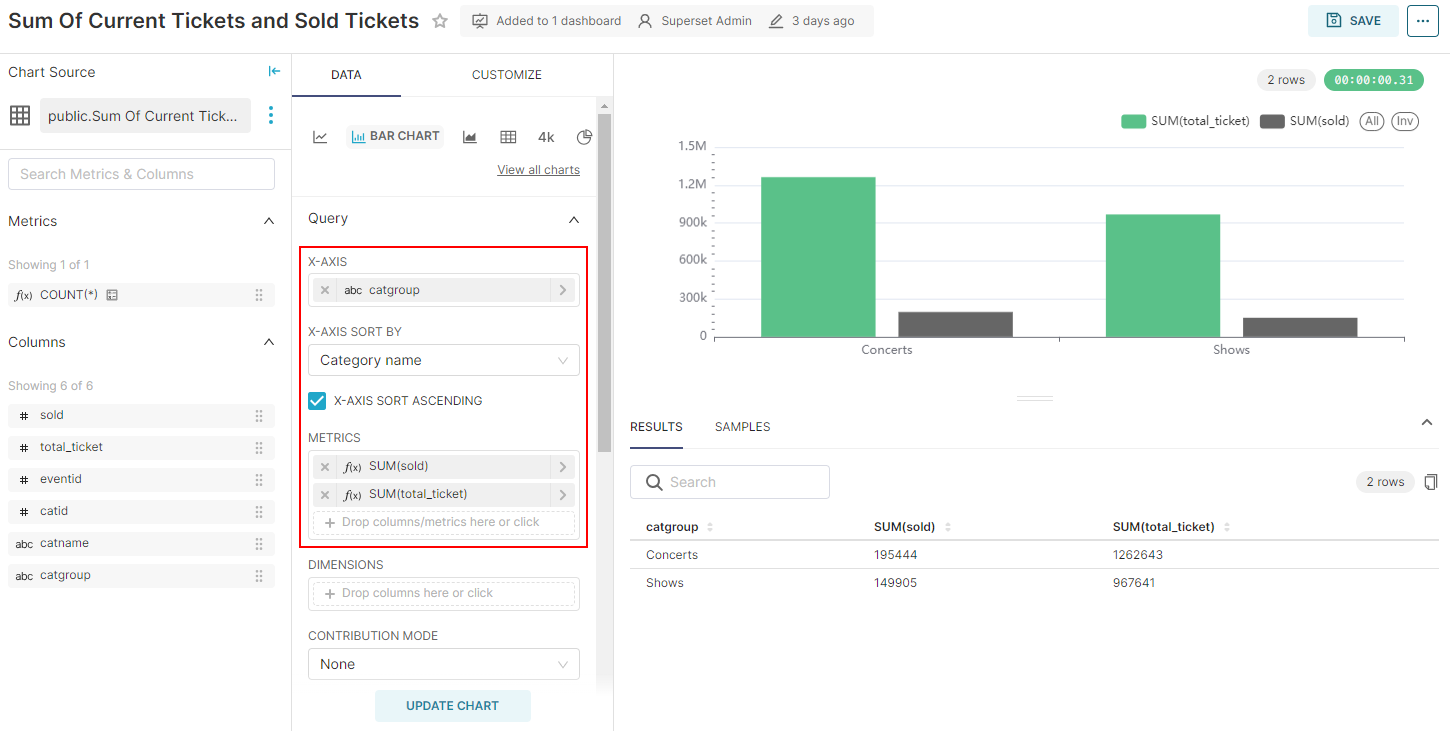Select the line chart type icon
This screenshot has width=1450, height=731.
tap(320, 137)
